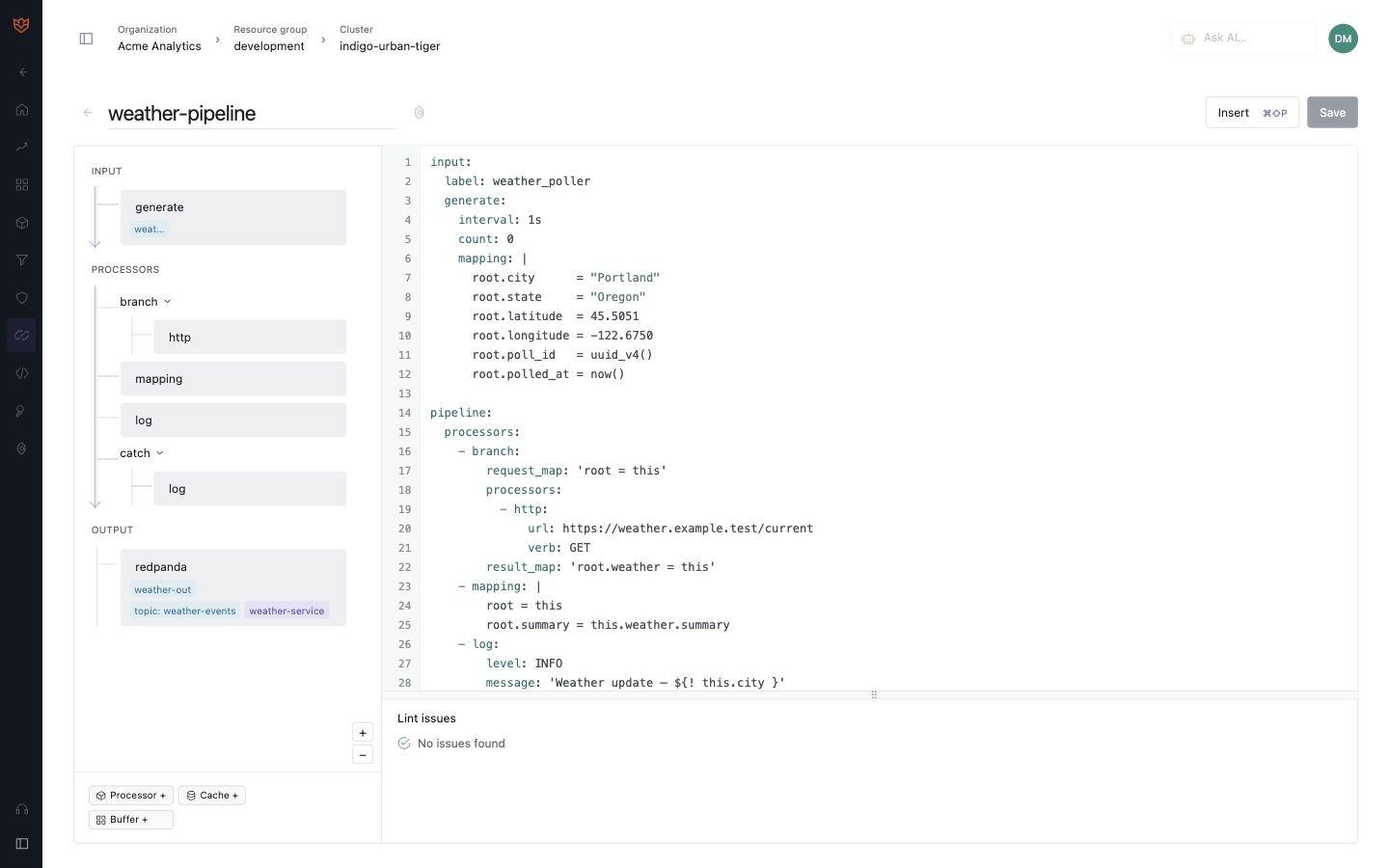Click the panel icon at the sidebar bottom
Screen dimensions: 1389x868
coord(22,844)
